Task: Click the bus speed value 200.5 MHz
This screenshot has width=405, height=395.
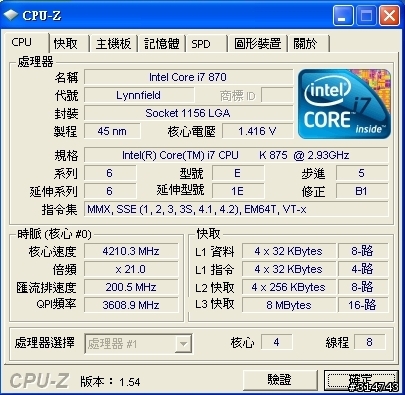Action: click(131, 287)
